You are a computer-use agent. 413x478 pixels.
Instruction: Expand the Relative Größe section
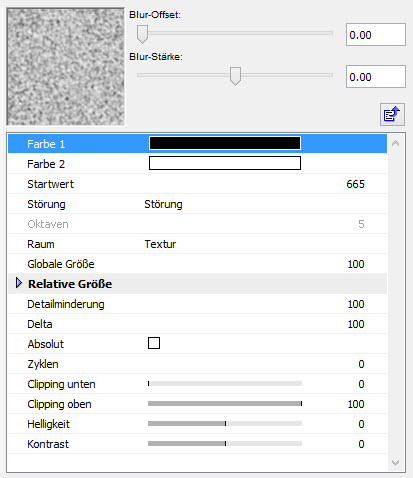(x=19, y=283)
